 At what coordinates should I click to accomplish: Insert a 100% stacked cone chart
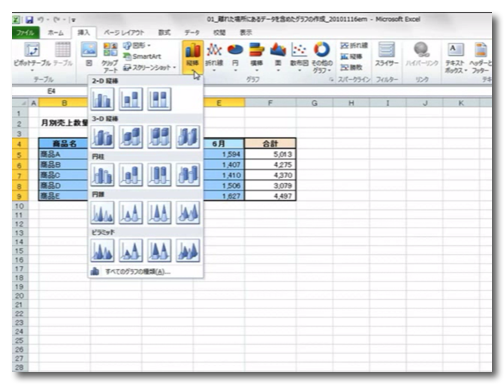[159, 212]
